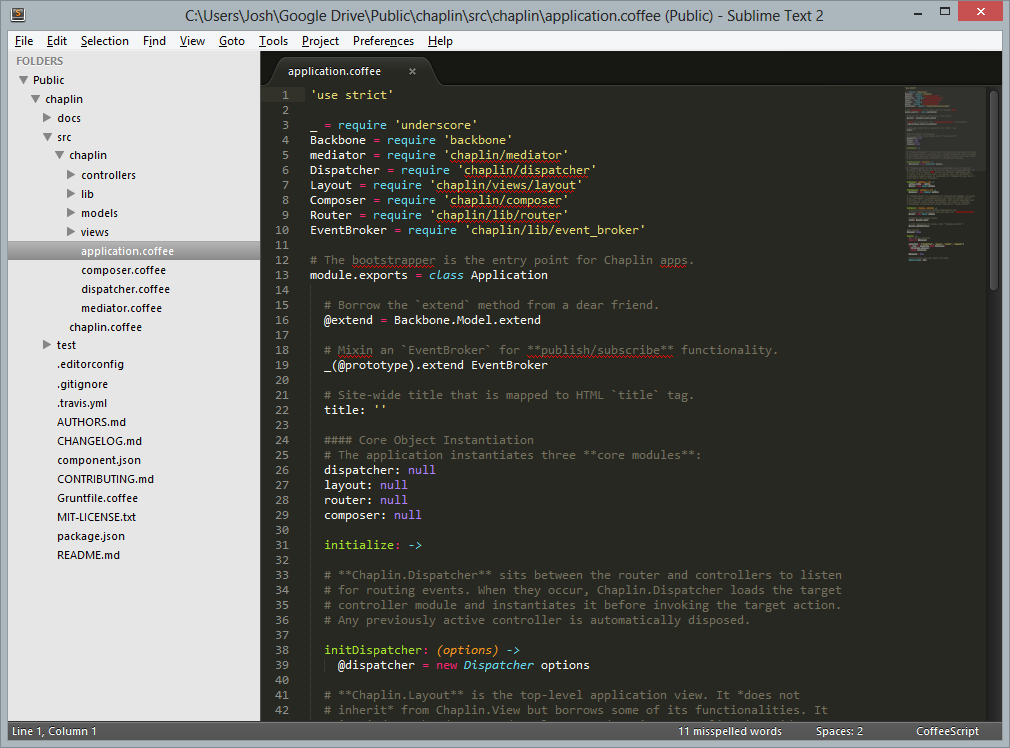Click the word 'Application' after class
This screenshot has height=748, width=1010.
[509, 275]
